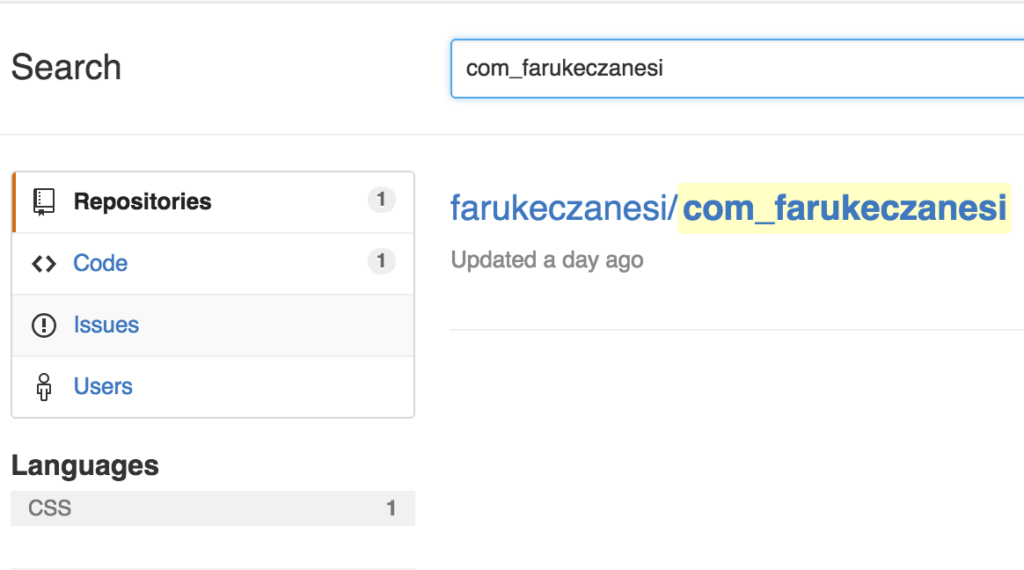Click the Code count badge
The width and height of the screenshot is (1024, 570).
coord(381,261)
